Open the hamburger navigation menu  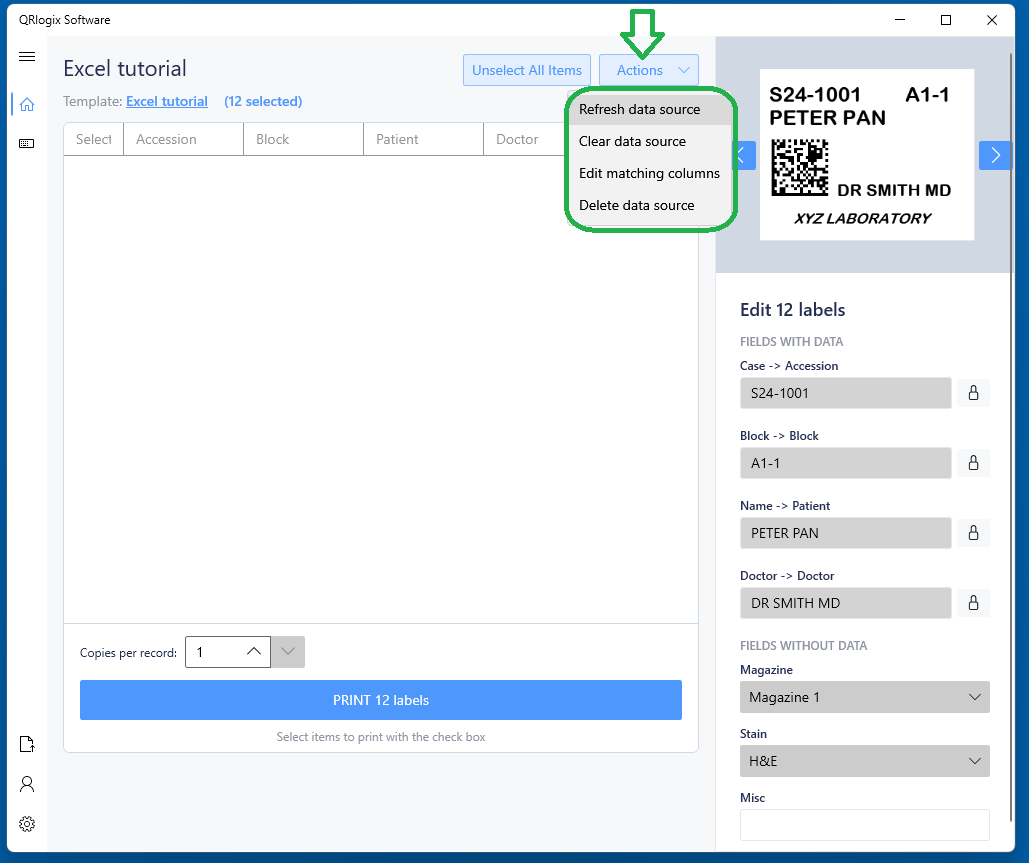pos(27,57)
